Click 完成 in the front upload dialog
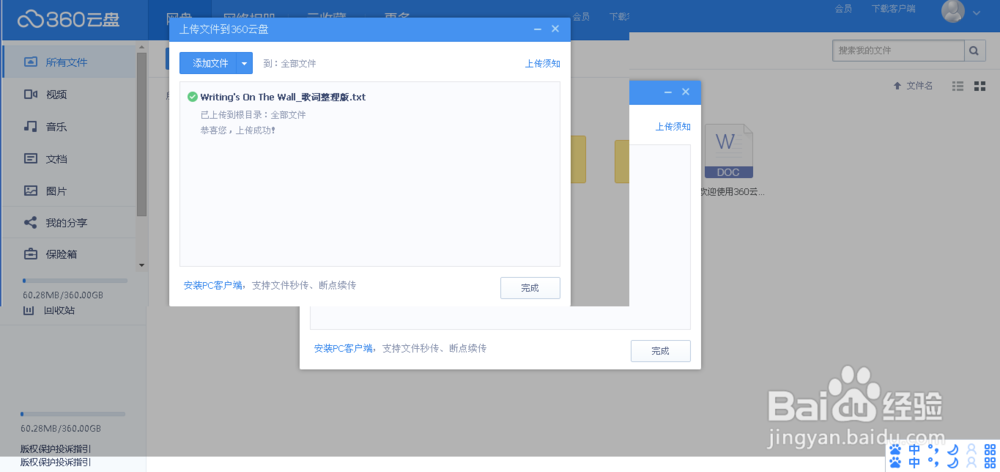The width and height of the screenshot is (1000, 472). point(530,288)
